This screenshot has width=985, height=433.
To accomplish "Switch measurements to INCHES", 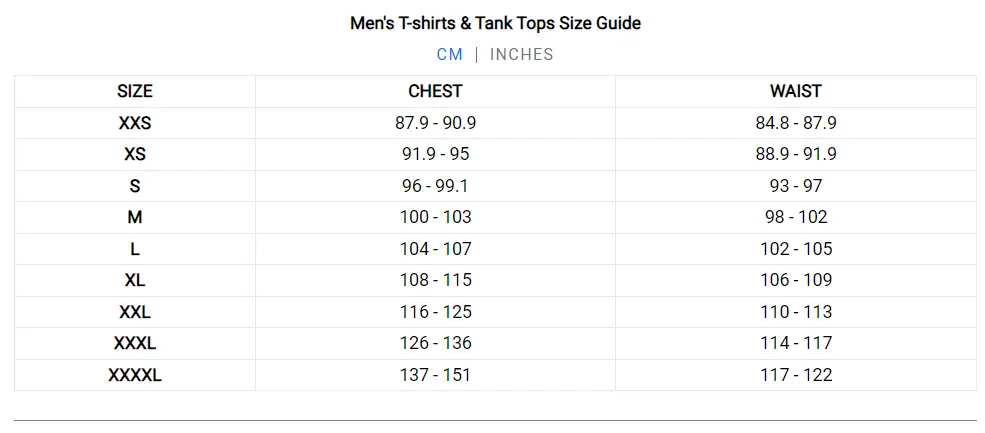I will coord(521,54).
